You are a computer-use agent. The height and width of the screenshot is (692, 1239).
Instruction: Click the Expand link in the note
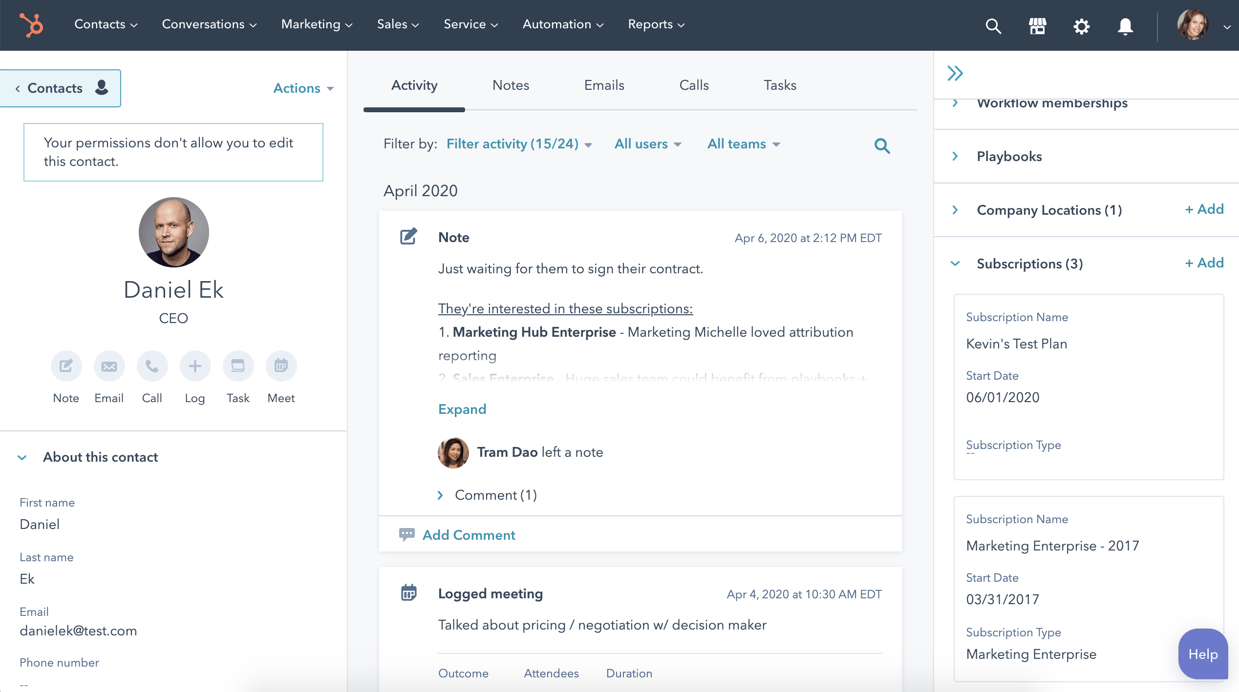[462, 409]
